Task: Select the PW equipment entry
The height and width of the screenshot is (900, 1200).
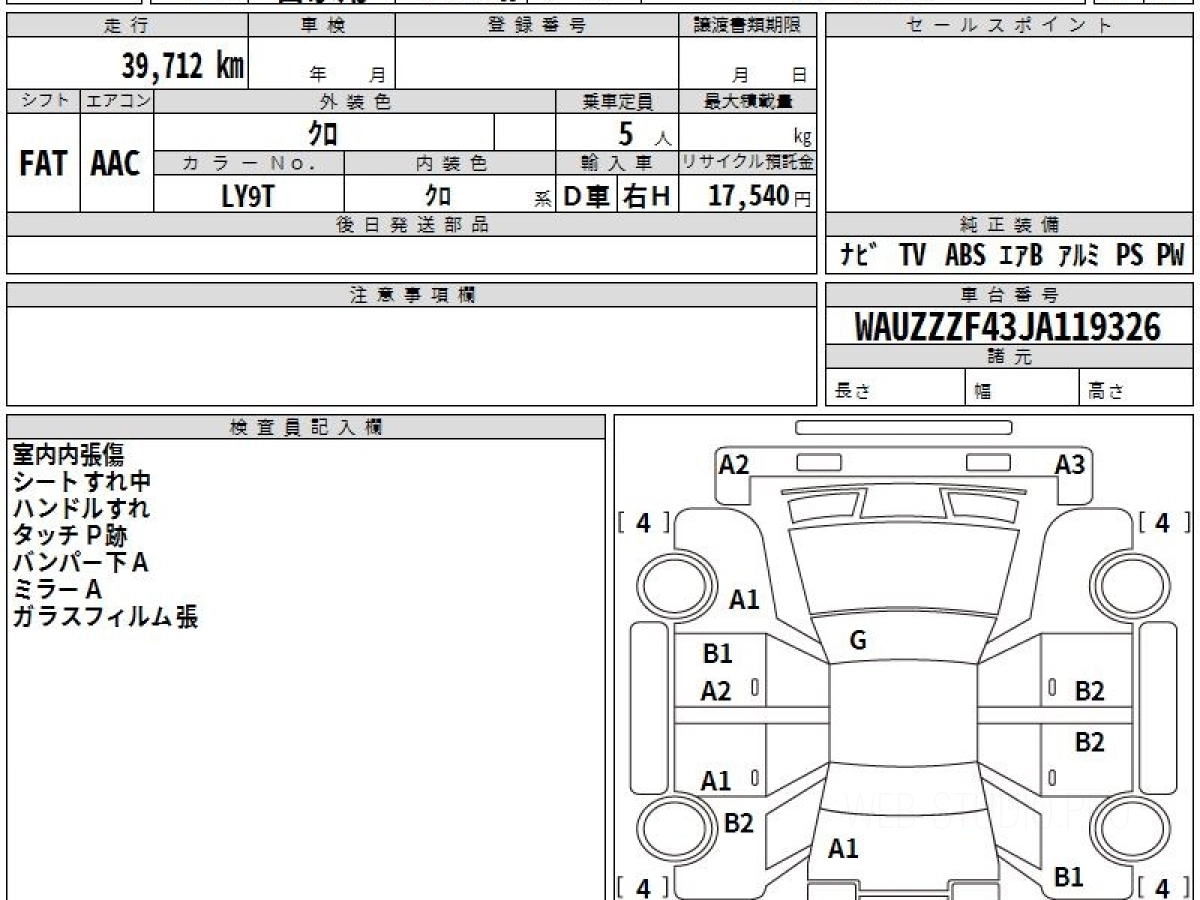Action: click(x=1170, y=255)
